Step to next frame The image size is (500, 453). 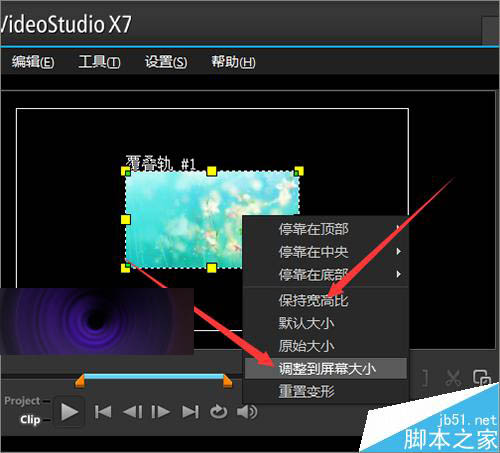point(161,412)
